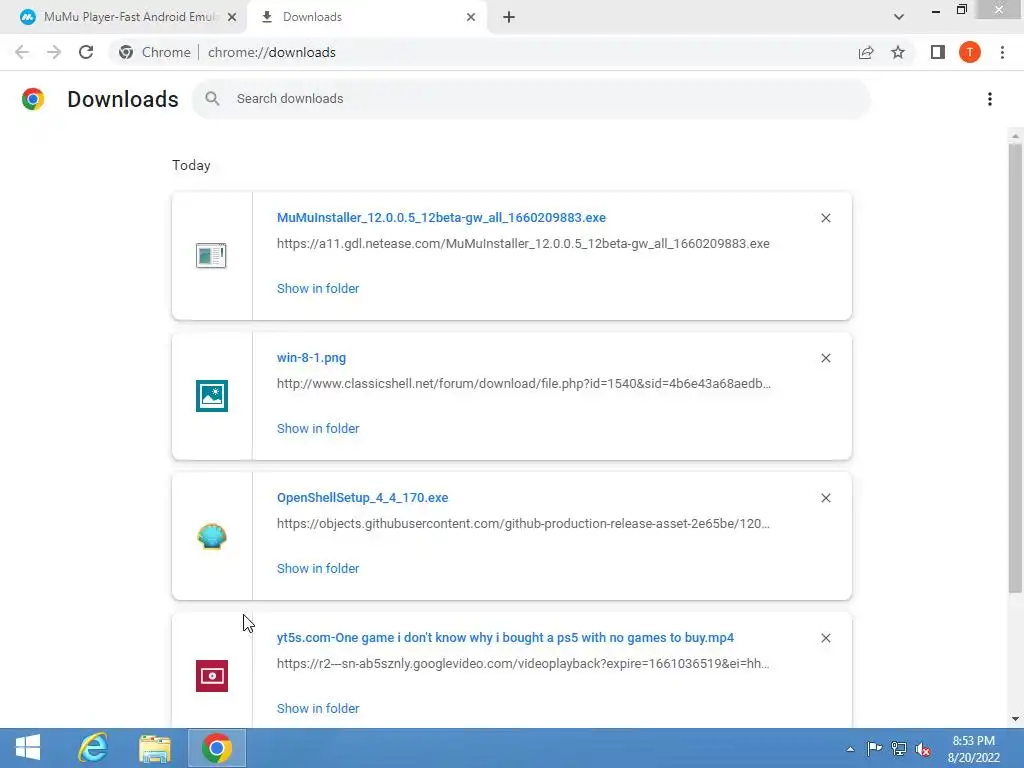Show win-8-1.png in folder

pos(318,428)
